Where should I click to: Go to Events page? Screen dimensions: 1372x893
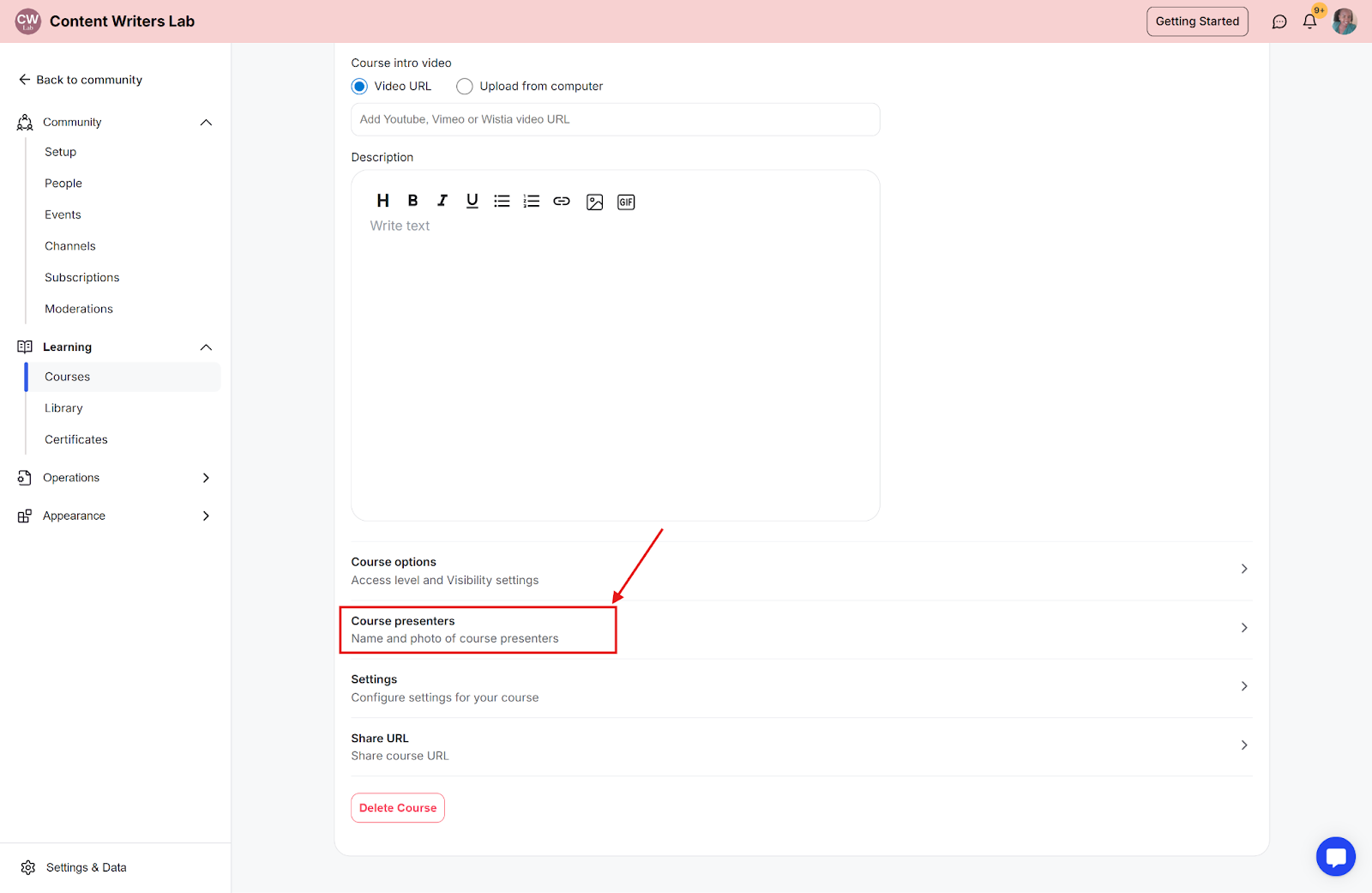click(x=63, y=214)
